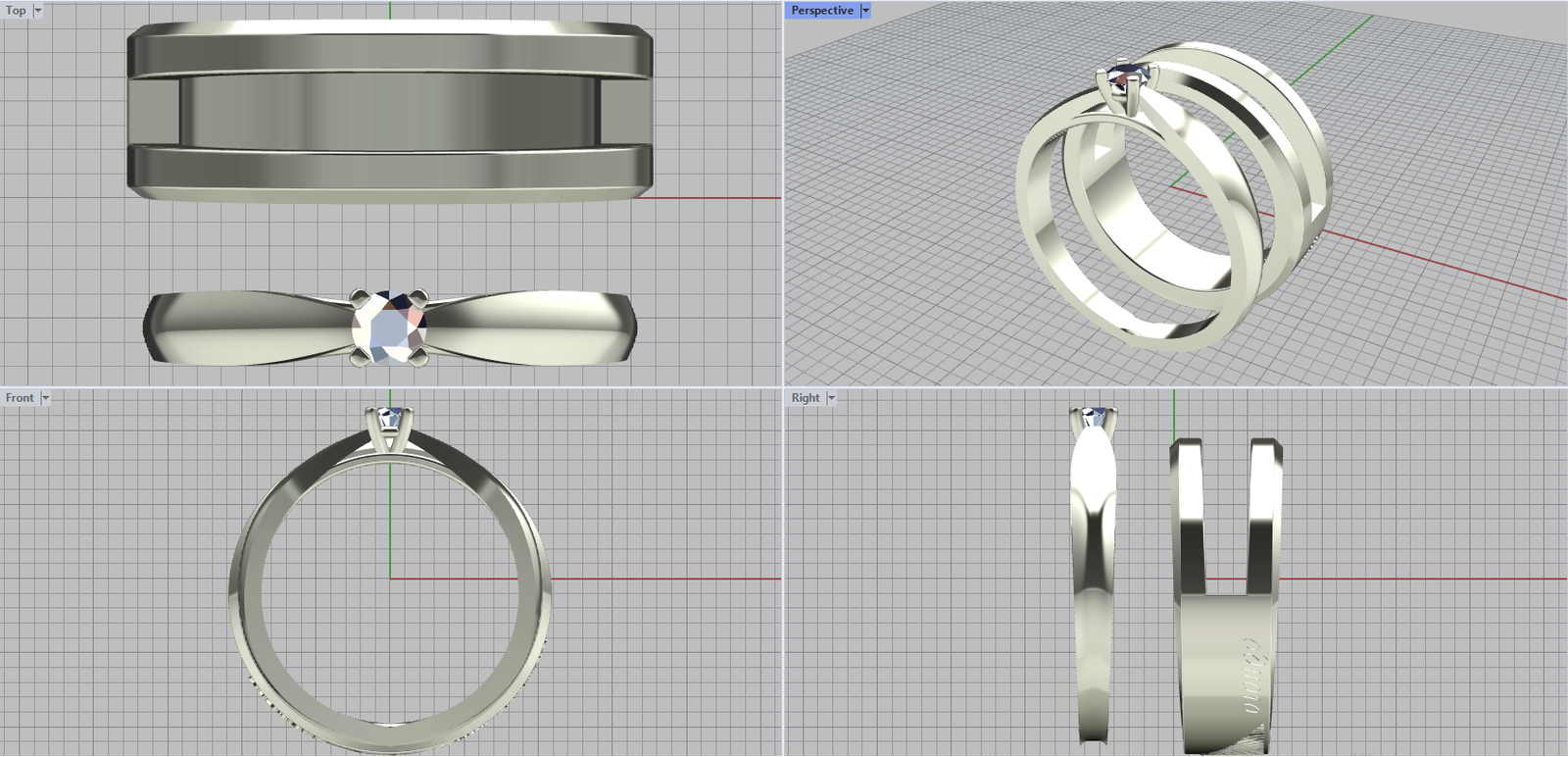Click the Right viewport title label
Viewport: 1568px width, 757px height.
(x=805, y=398)
